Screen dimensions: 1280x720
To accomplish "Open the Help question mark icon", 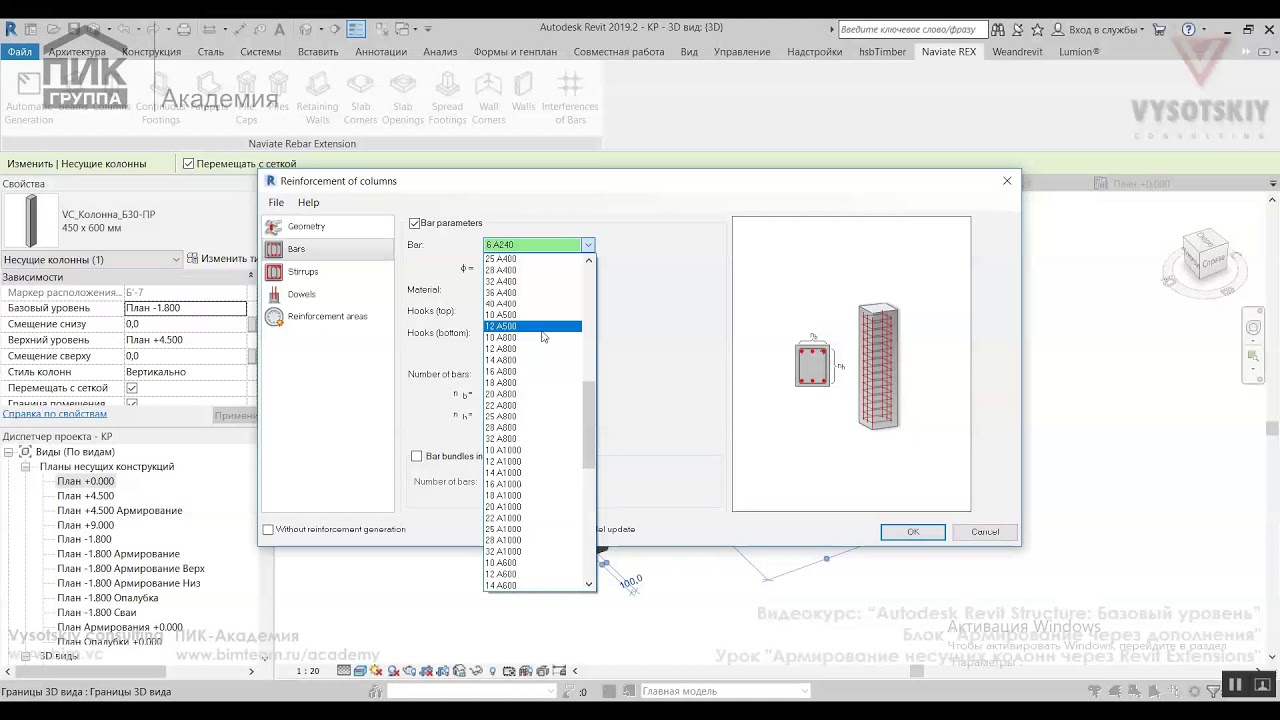I will click(x=1188, y=29).
